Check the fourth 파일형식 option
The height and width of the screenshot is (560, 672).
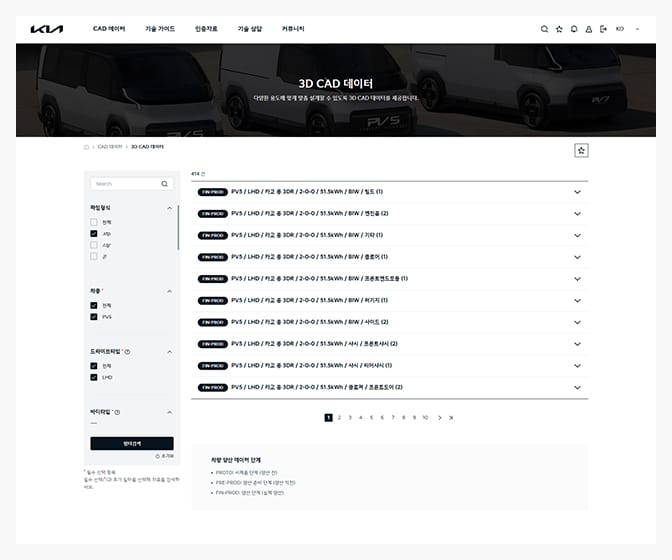[x=94, y=256]
